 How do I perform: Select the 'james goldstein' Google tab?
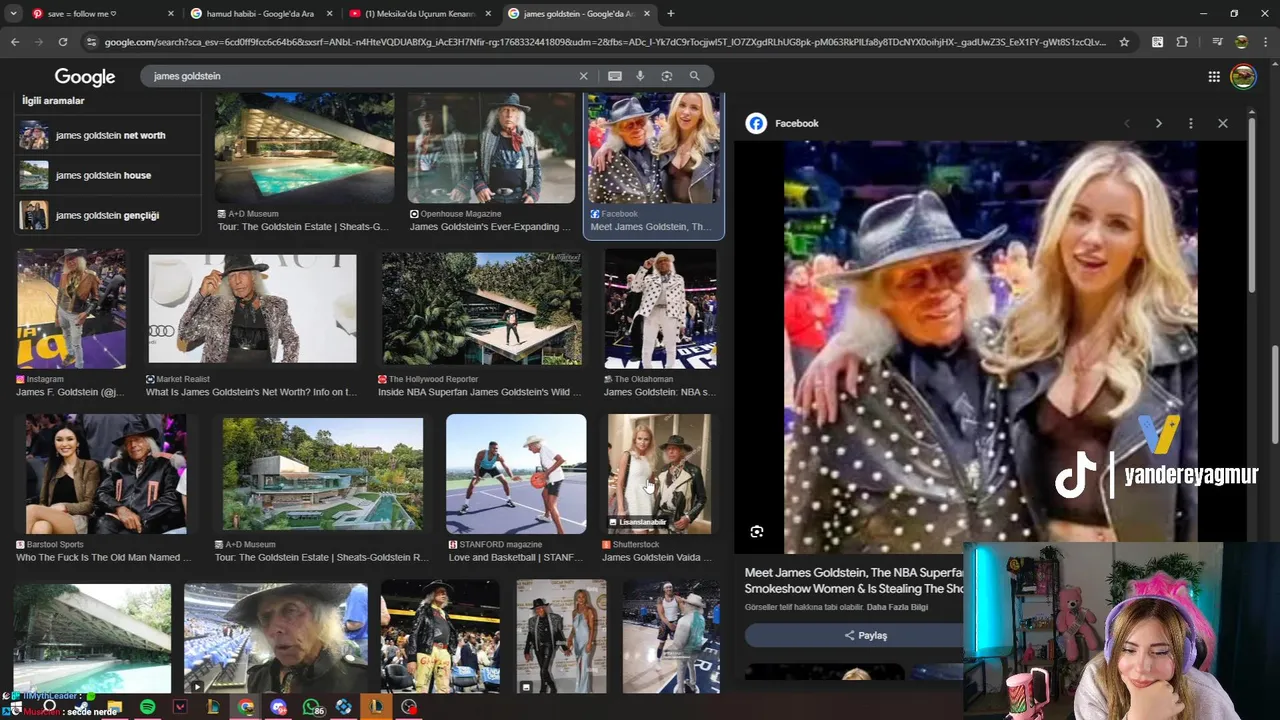(579, 13)
